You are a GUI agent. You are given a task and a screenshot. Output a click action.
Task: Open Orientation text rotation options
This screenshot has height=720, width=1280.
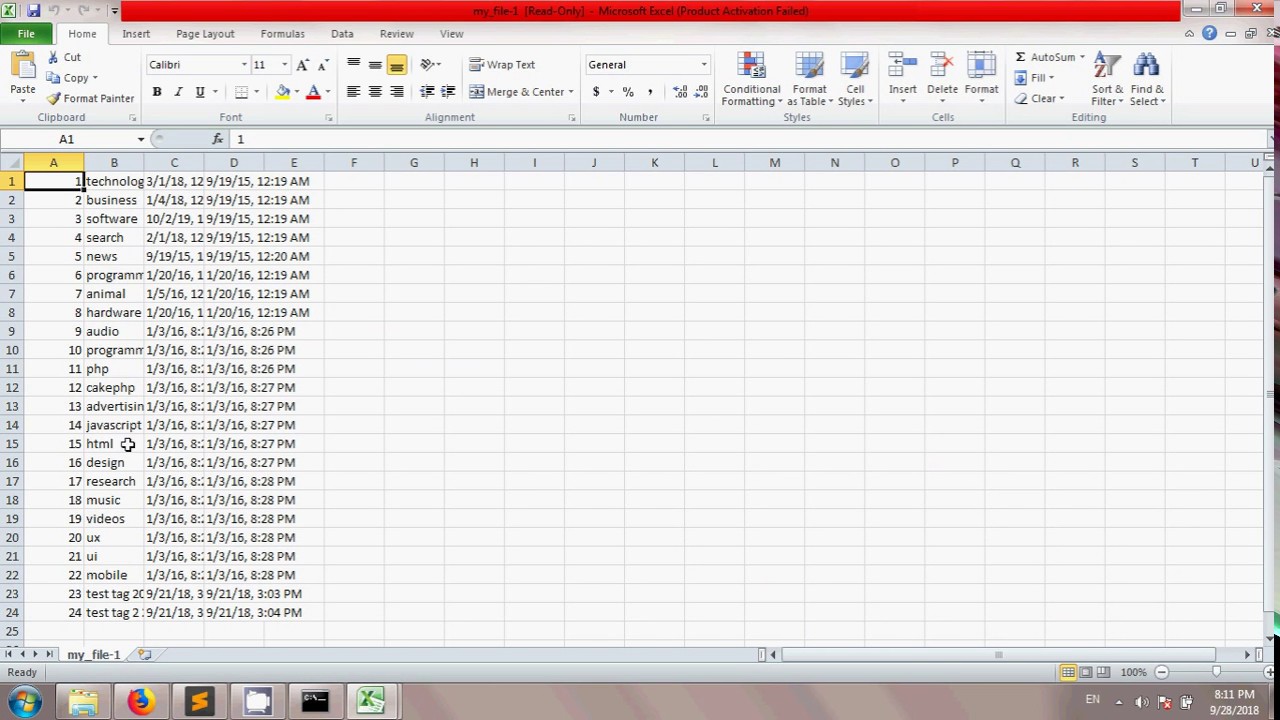431,65
